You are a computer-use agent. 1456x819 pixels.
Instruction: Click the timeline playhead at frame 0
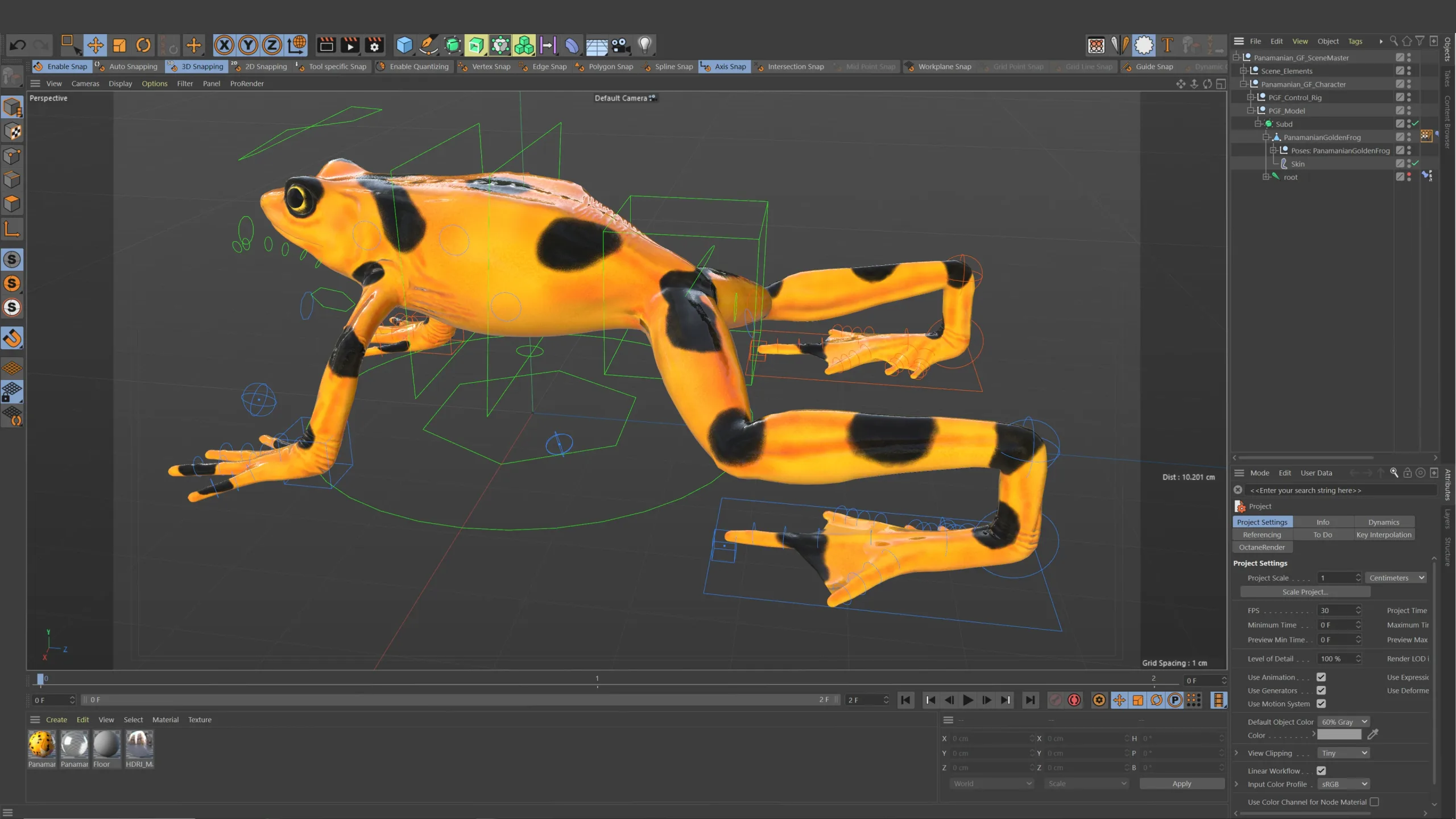pos(40,679)
